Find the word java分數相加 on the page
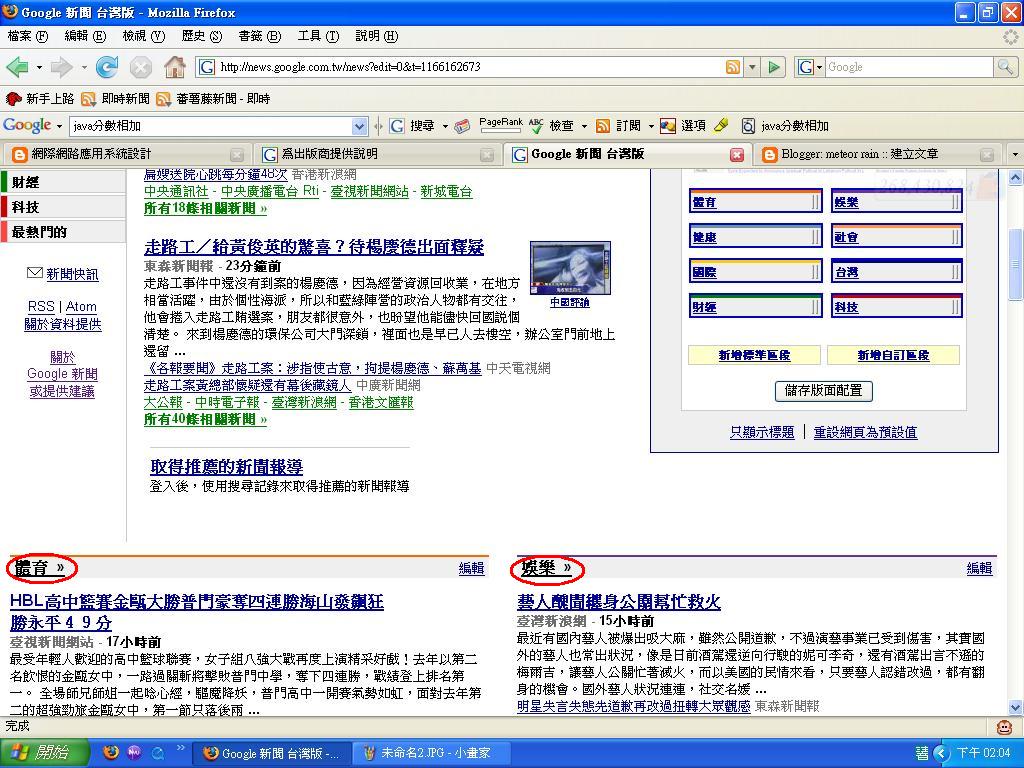The width and height of the screenshot is (1024, 768). 786,125
